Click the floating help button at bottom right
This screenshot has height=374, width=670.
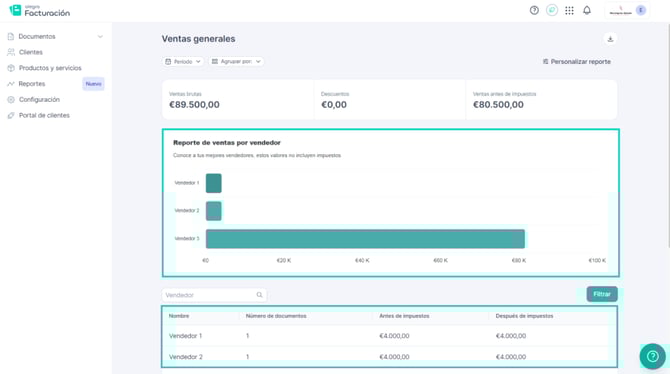point(652,356)
